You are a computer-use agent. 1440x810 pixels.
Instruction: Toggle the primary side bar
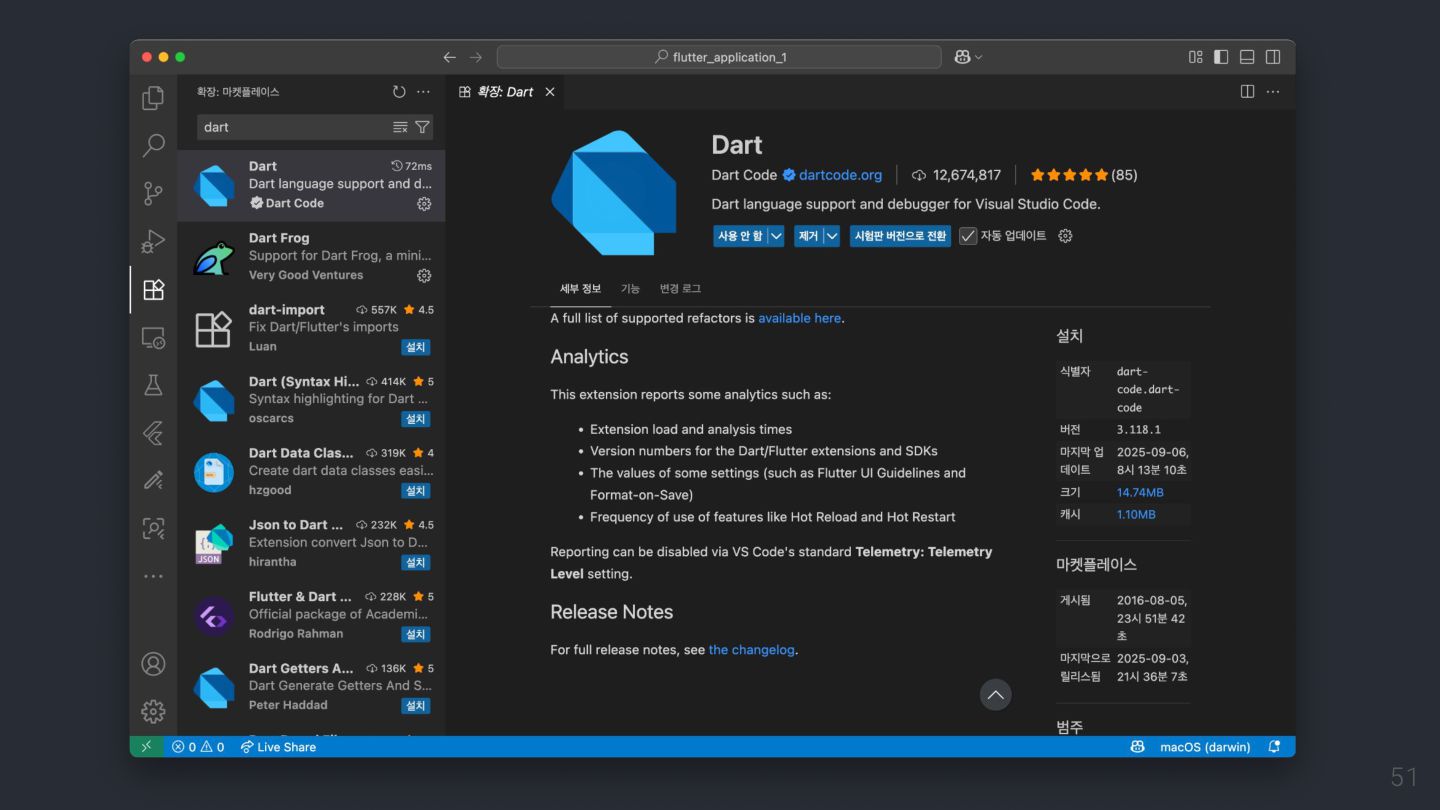(x=1221, y=57)
